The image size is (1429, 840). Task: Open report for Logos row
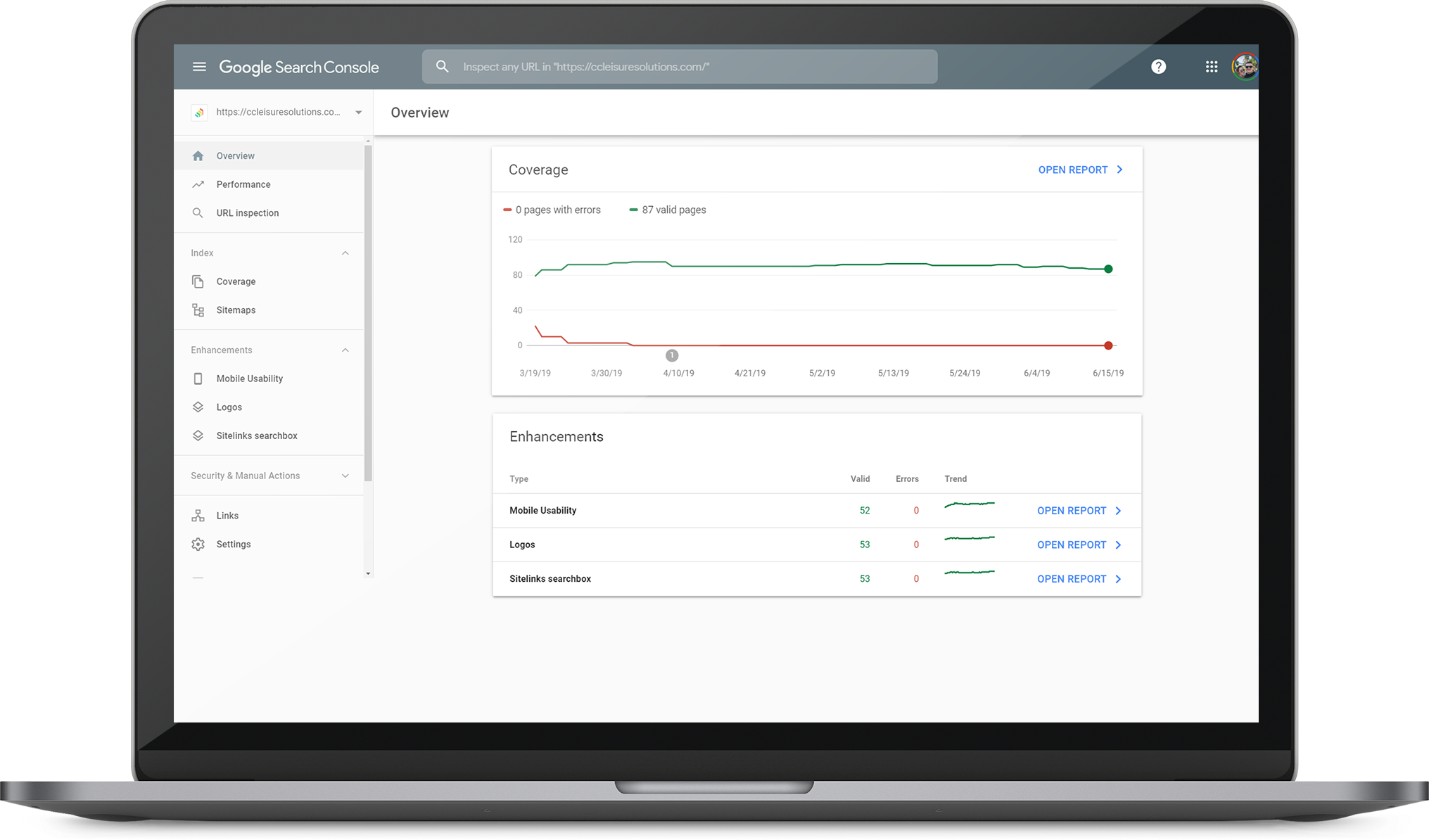click(1079, 545)
